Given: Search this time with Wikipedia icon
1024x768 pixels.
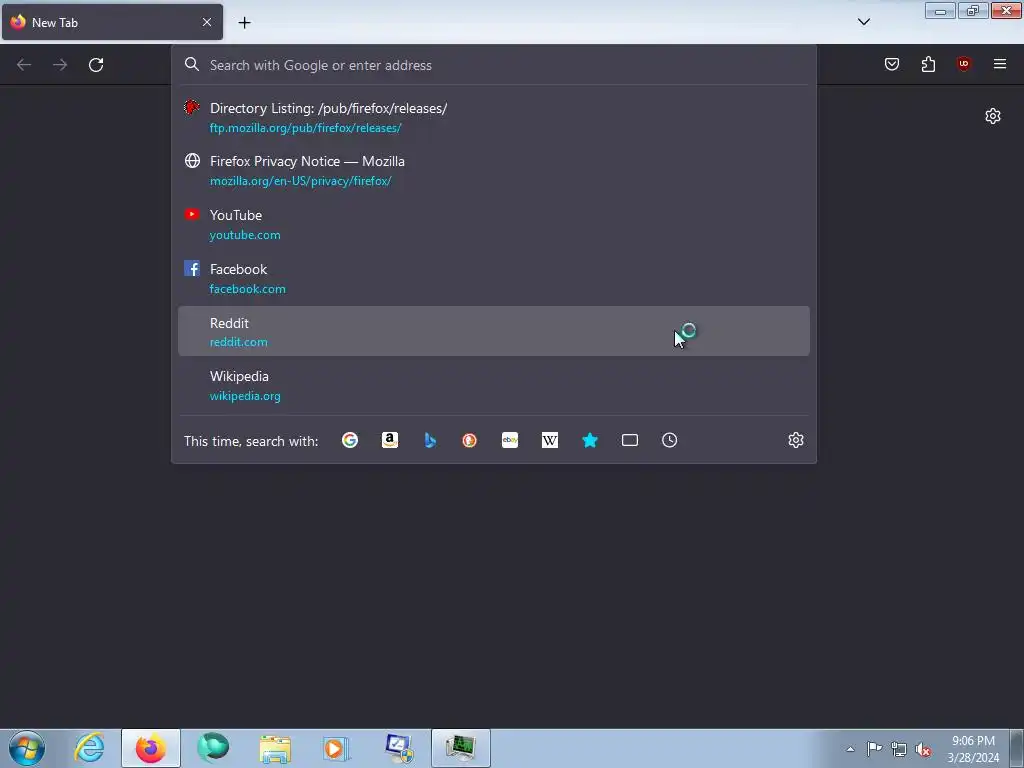Looking at the screenshot, I should point(550,440).
